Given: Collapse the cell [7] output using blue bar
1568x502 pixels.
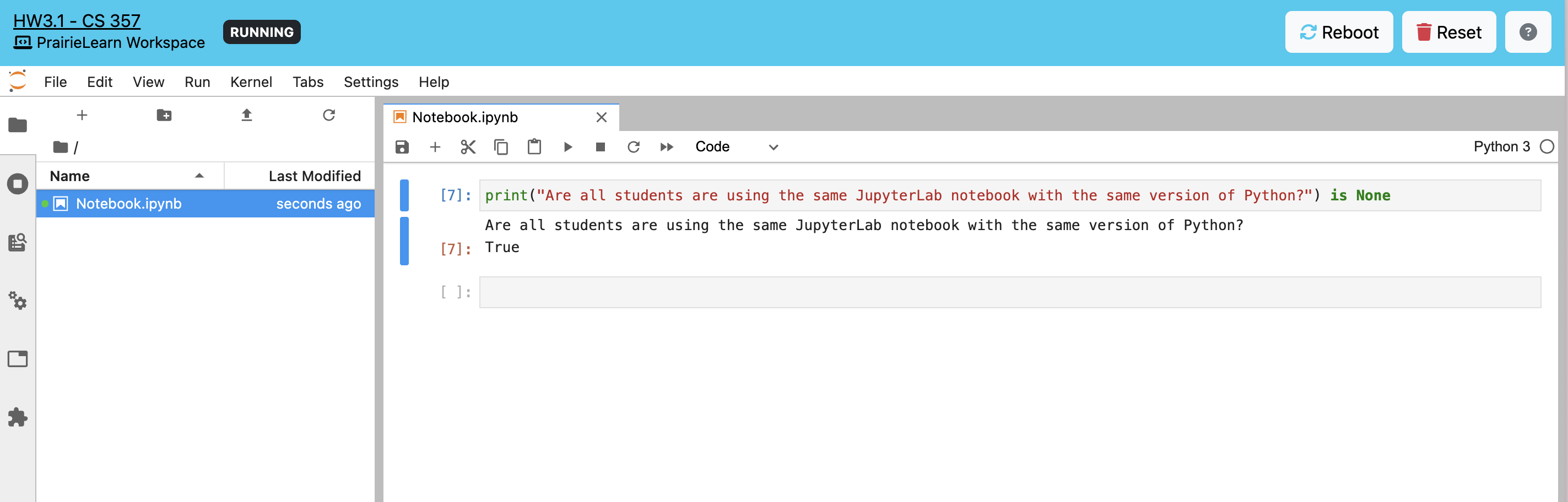Looking at the screenshot, I should [404, 241].
